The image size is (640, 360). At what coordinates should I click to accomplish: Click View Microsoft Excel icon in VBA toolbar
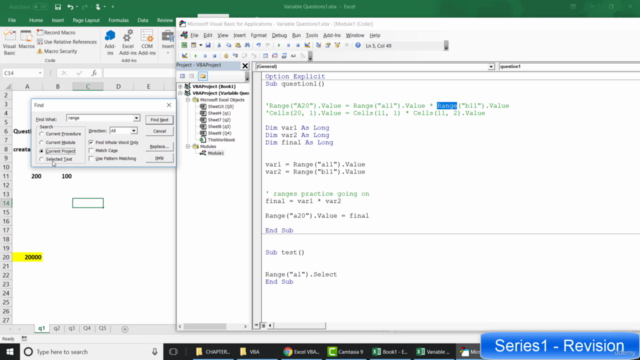click(184, 45)
